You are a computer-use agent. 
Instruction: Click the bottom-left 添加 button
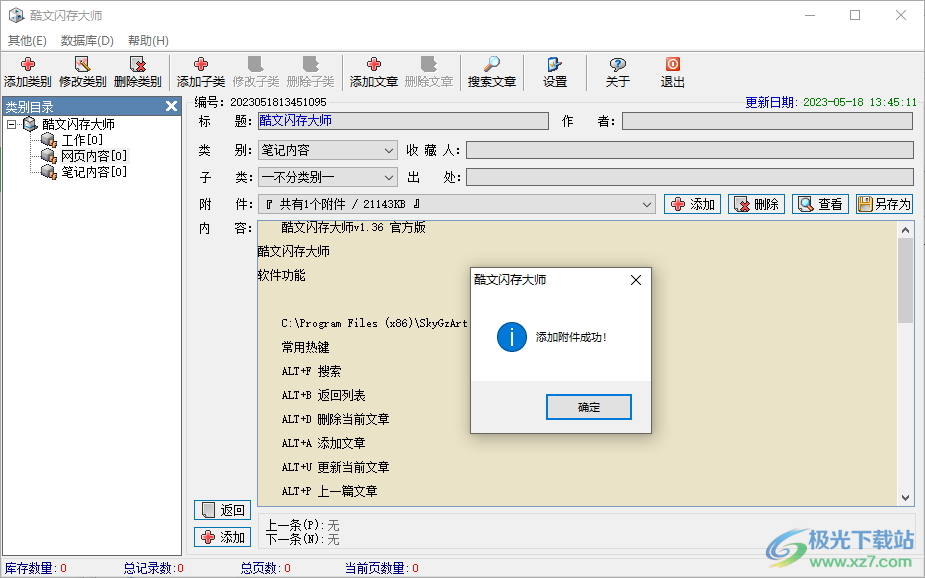(x=222, y=537)
